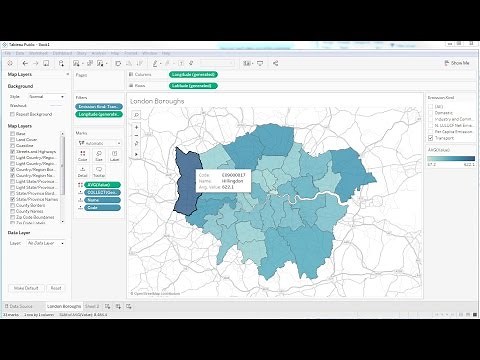Click the Show Me button
Image resolution: width=480 pixels, height=360 pixels.
pyautogui.click(x=457, y=63)
